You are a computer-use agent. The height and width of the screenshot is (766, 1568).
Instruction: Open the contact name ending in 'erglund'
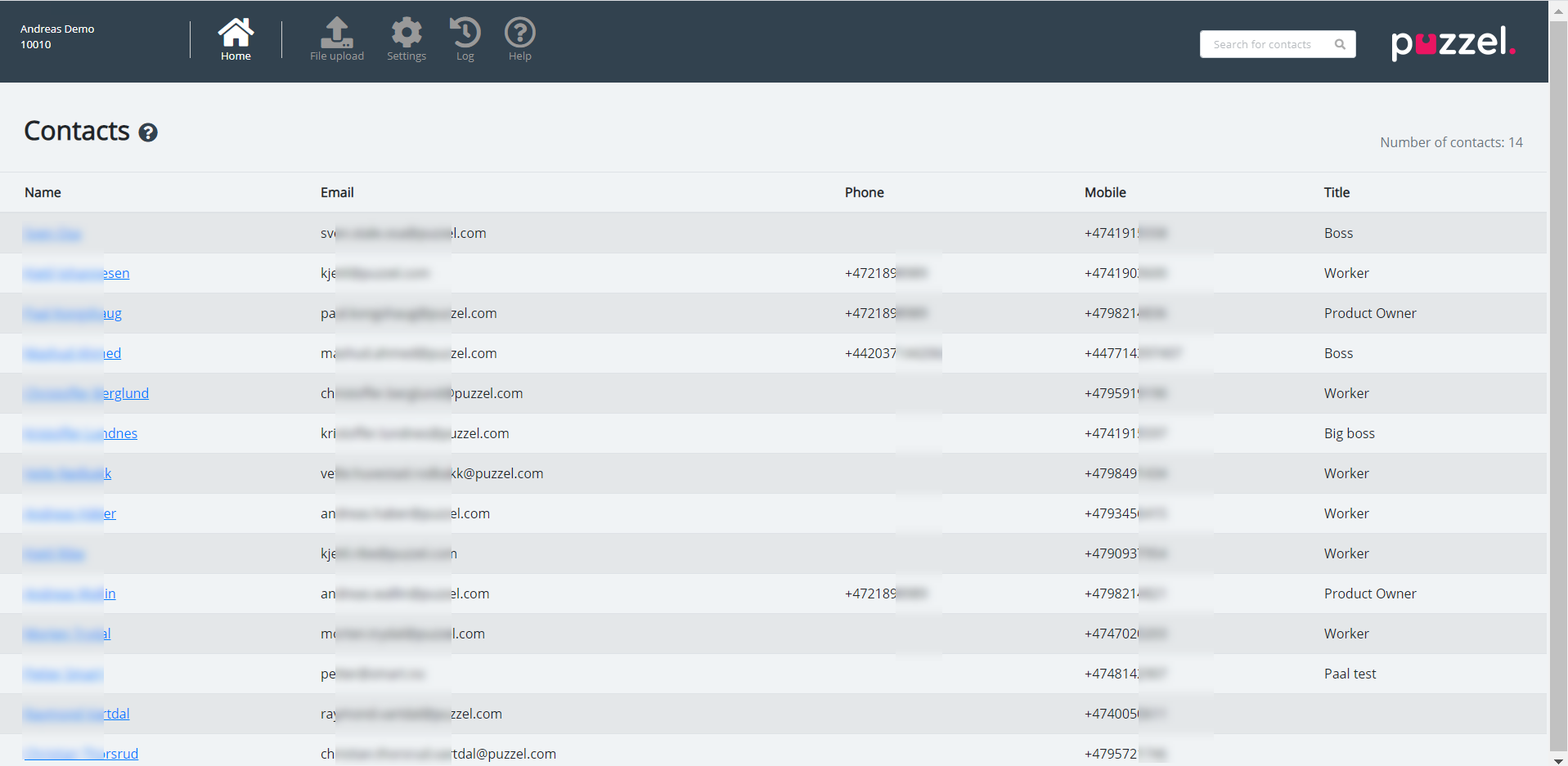pyautogui.click(x=87, y=394)
